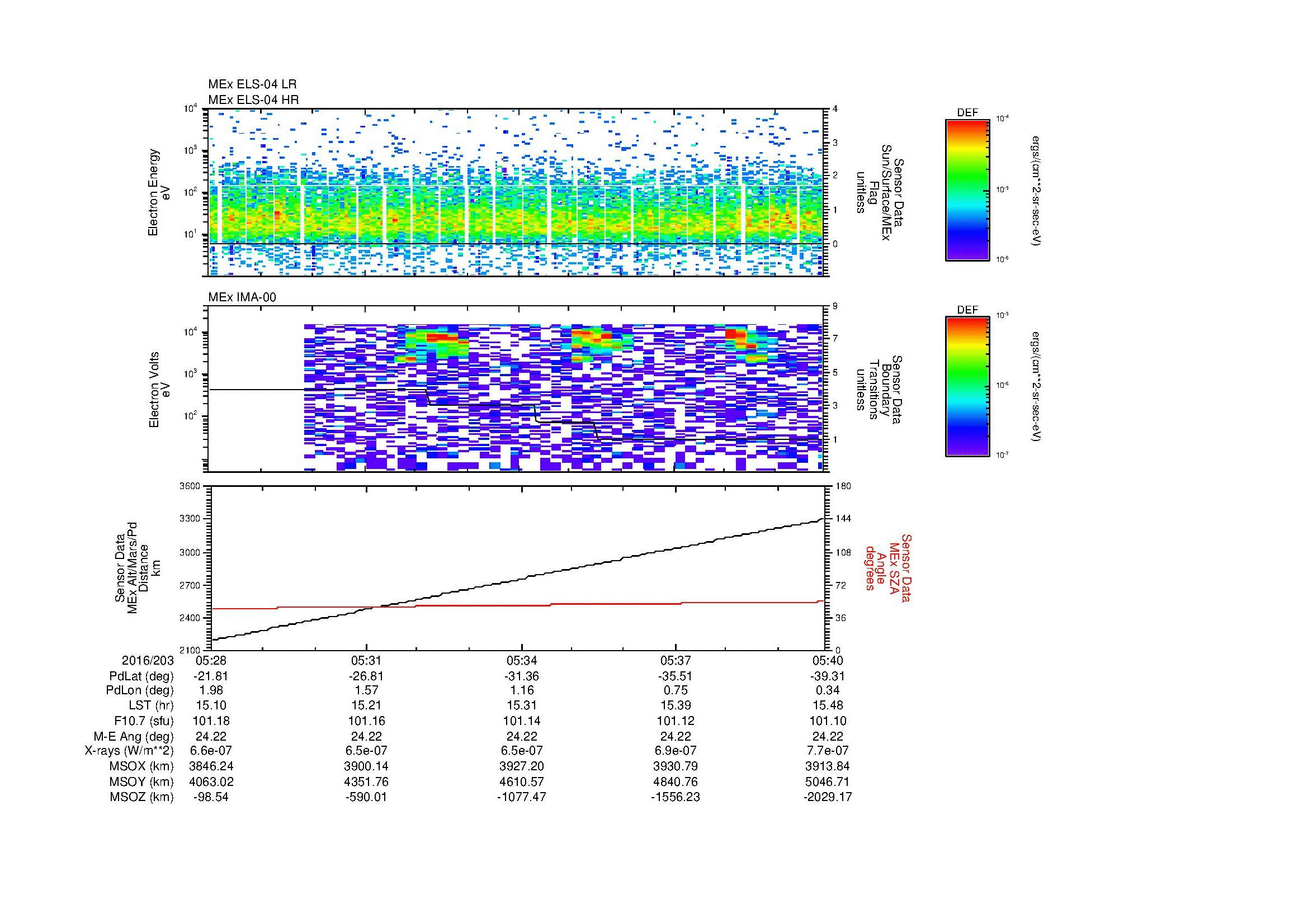Image resolution: width=1308 pixels, height=924 pixels.
Task: Click the 'MEx ELS-04 HR' title
Action: [253, 99]
